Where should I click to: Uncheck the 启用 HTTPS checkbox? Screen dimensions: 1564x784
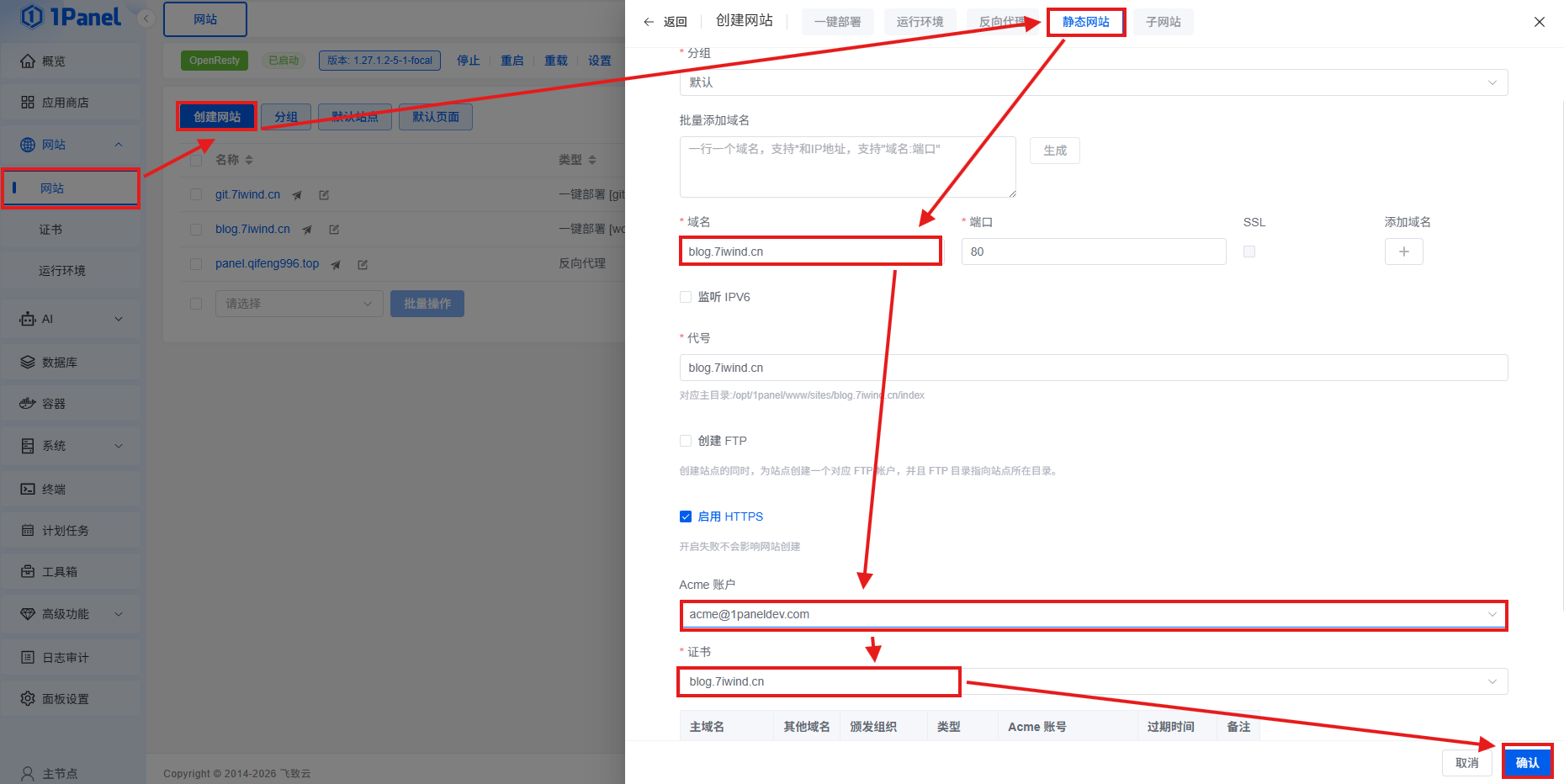click(686, 516)
